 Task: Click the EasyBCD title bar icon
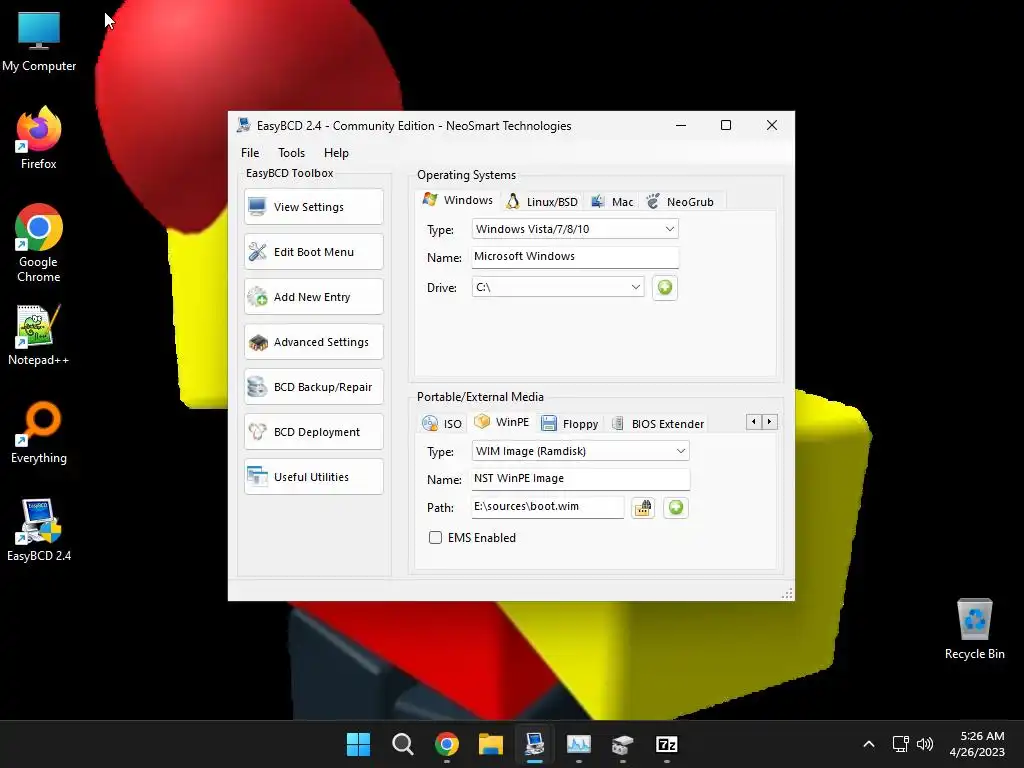pyautogui.click(x=244, y=125)
